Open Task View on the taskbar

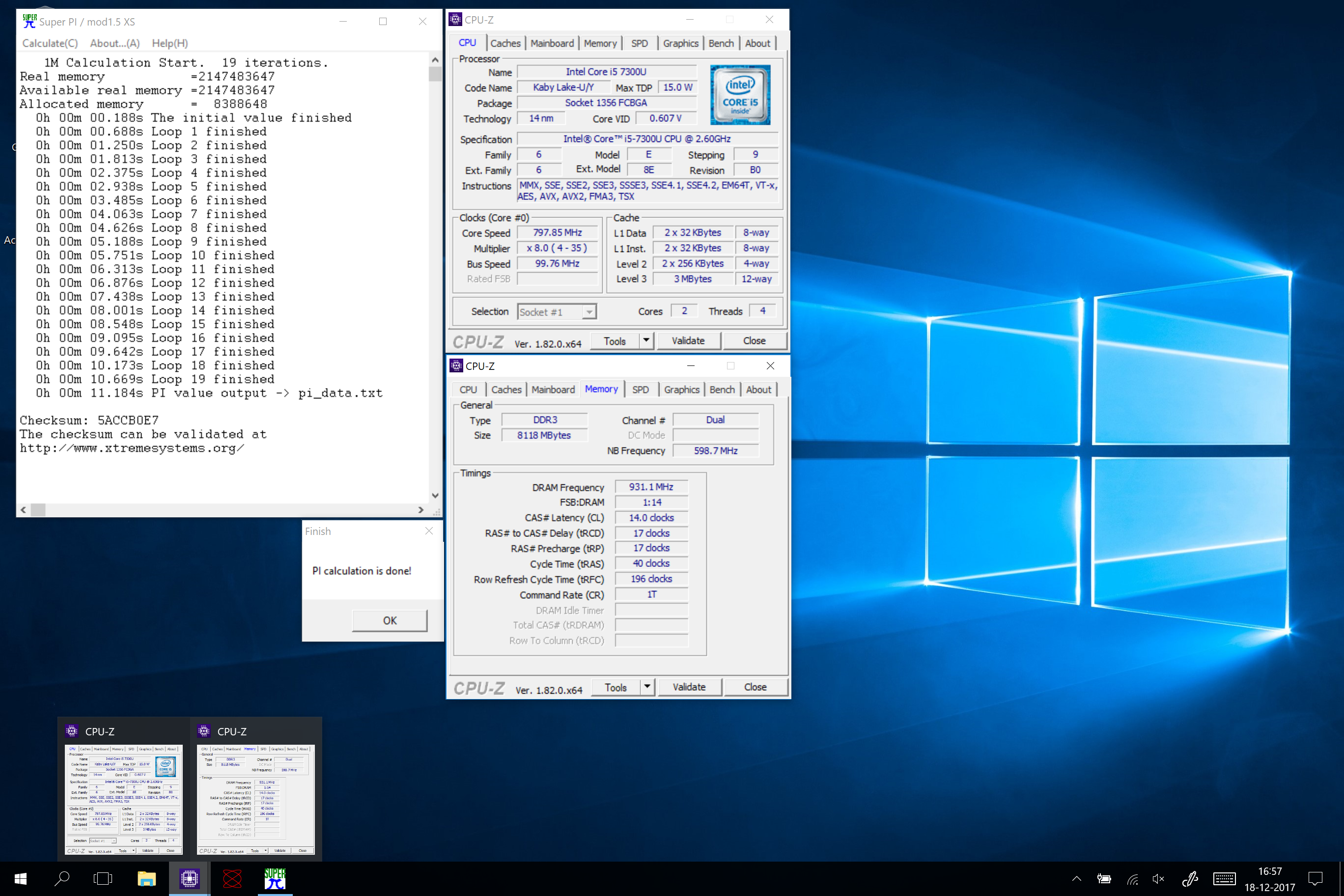(103, 879)
